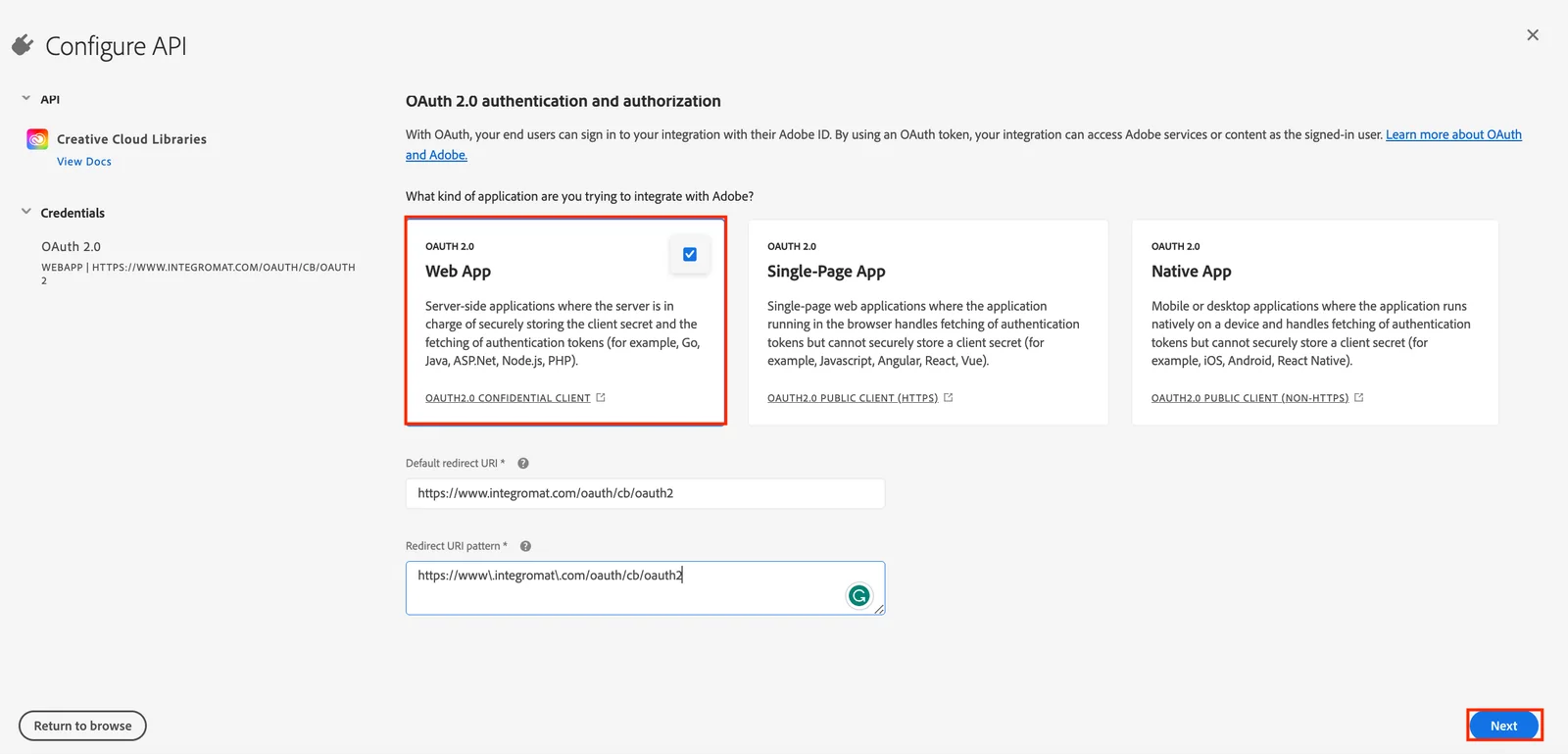Select OAuth 2.0 credential in sidebar

(71, 247)
